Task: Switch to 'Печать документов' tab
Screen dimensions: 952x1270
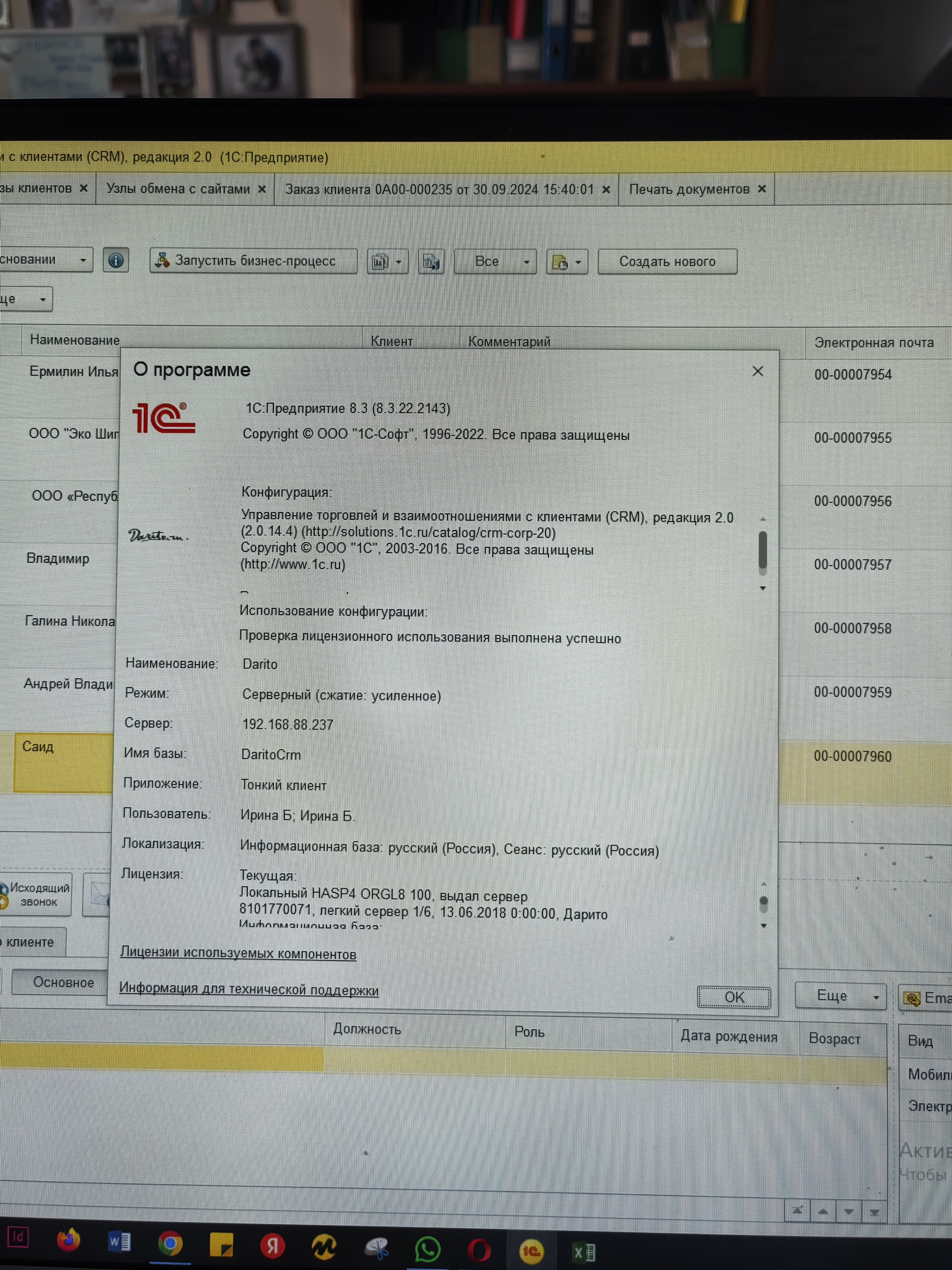Action: coord(689,189)
